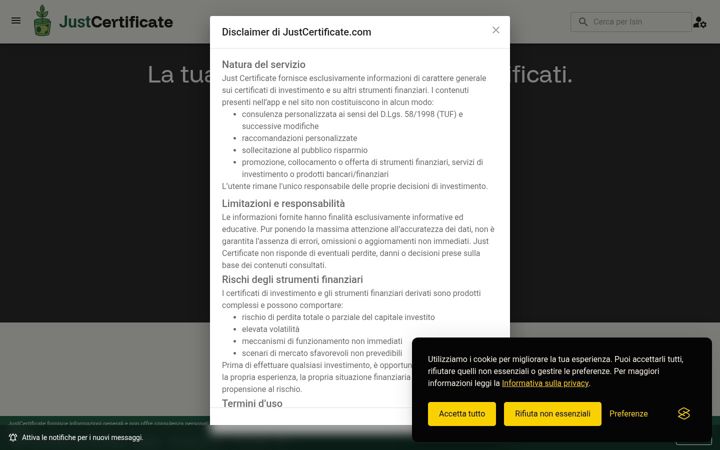Close the Disclaimer dialog with the X
The width and height of the screenshot is (720, 450).
[496, 30]
